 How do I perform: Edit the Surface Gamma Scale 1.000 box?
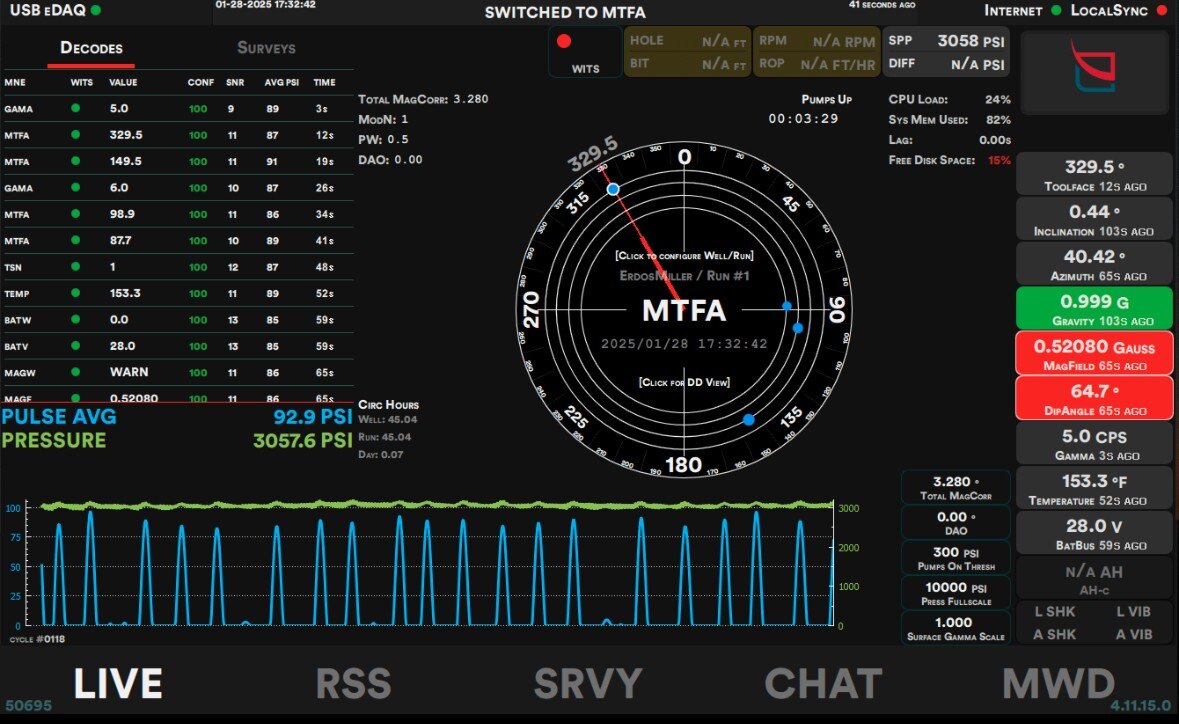point(956,629)
